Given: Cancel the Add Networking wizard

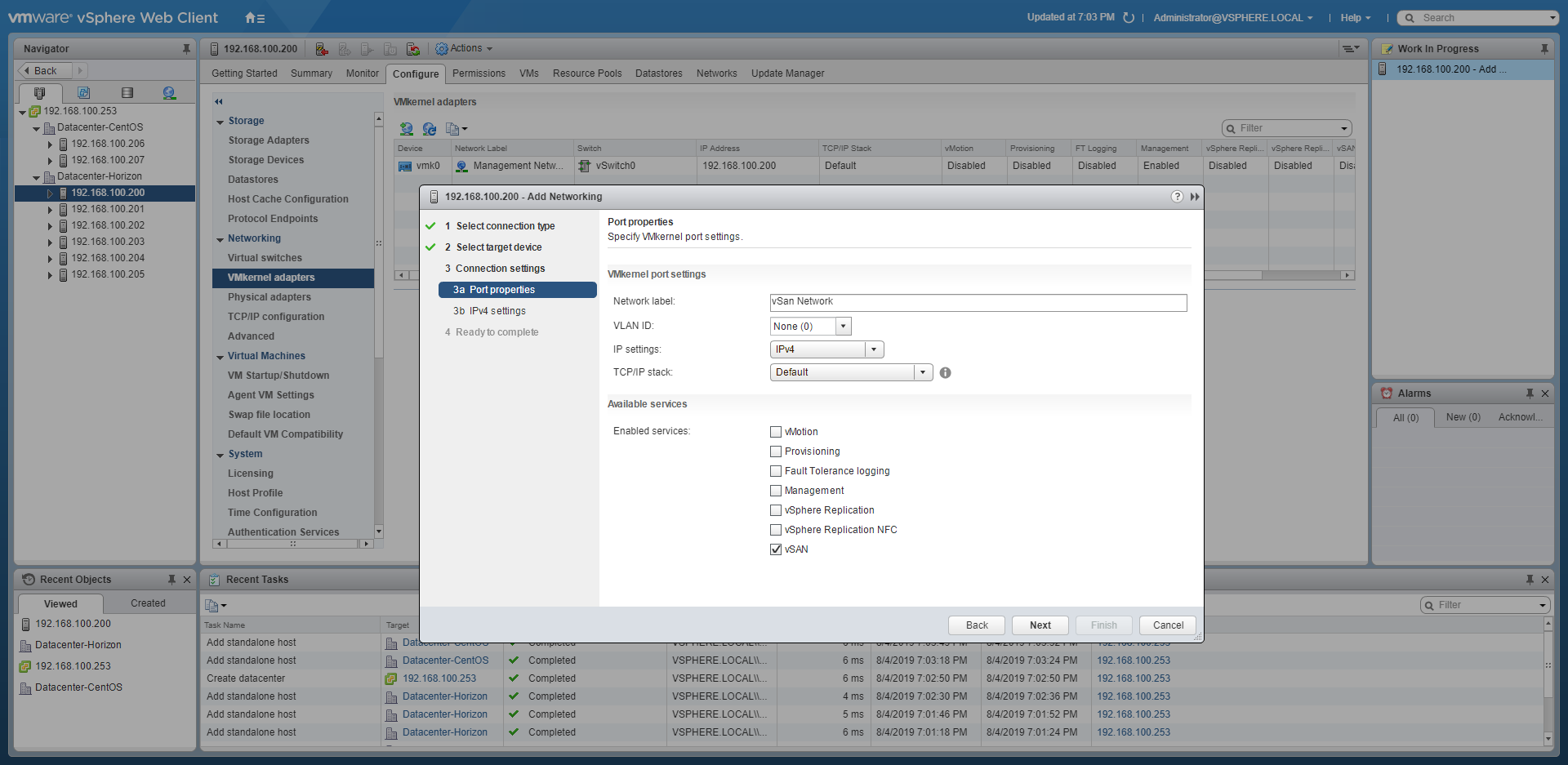Looking at the screenshot, I should [1168, 625].
